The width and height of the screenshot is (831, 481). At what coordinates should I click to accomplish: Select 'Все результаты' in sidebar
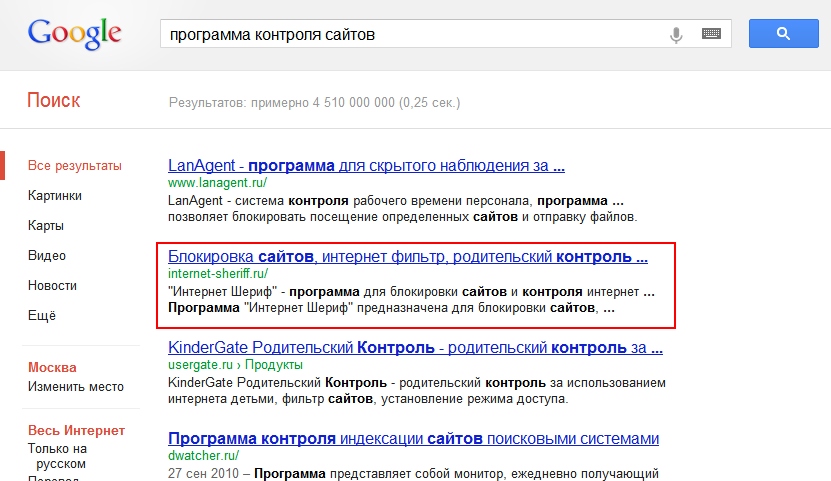pyautogui.click(x=75, y=166)
